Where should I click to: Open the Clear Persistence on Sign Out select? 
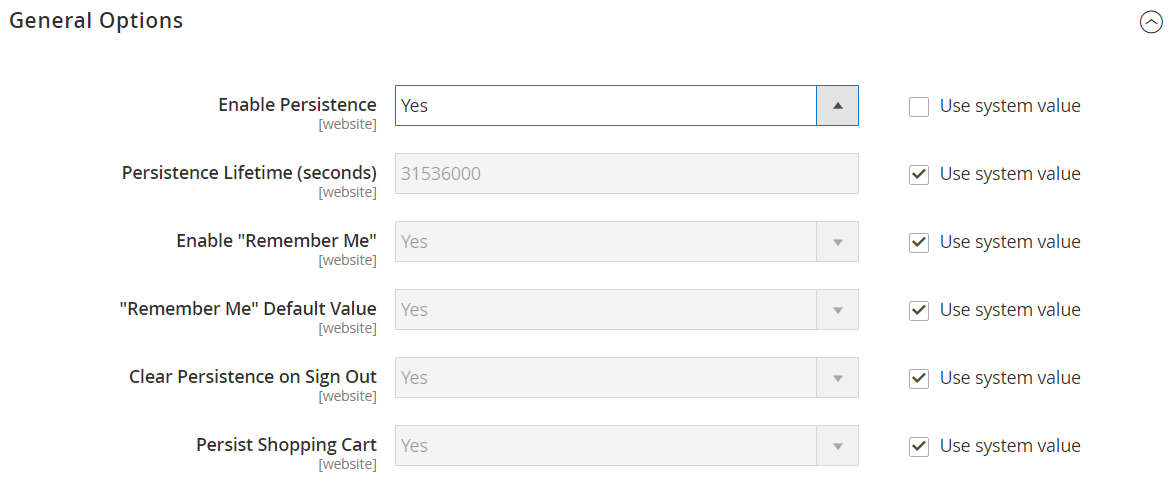click(626, 377)
